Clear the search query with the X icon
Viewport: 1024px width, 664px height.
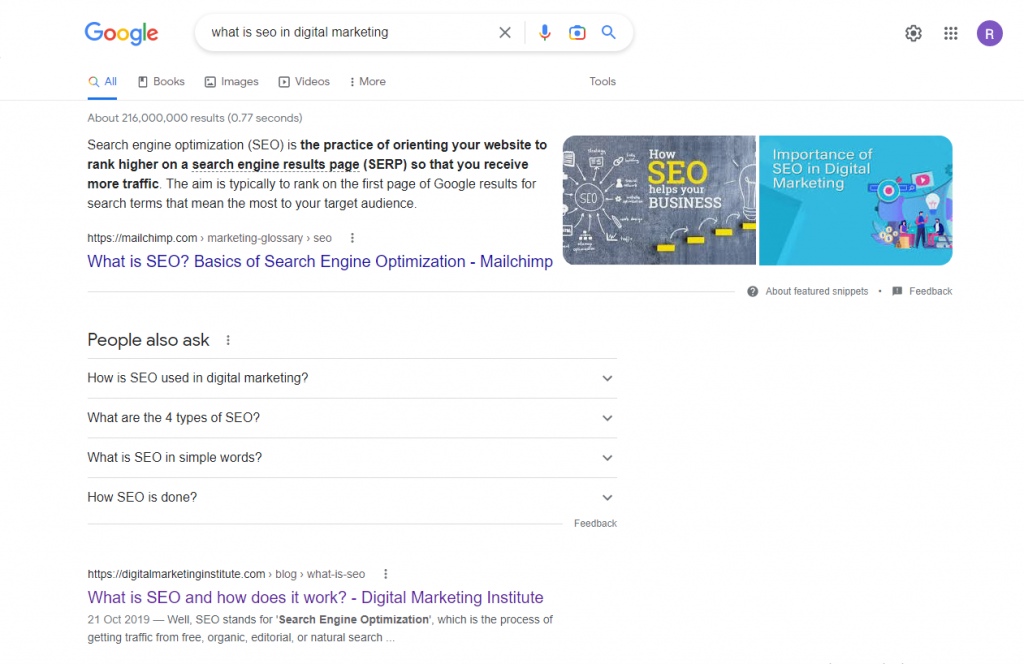pos(505,33)
